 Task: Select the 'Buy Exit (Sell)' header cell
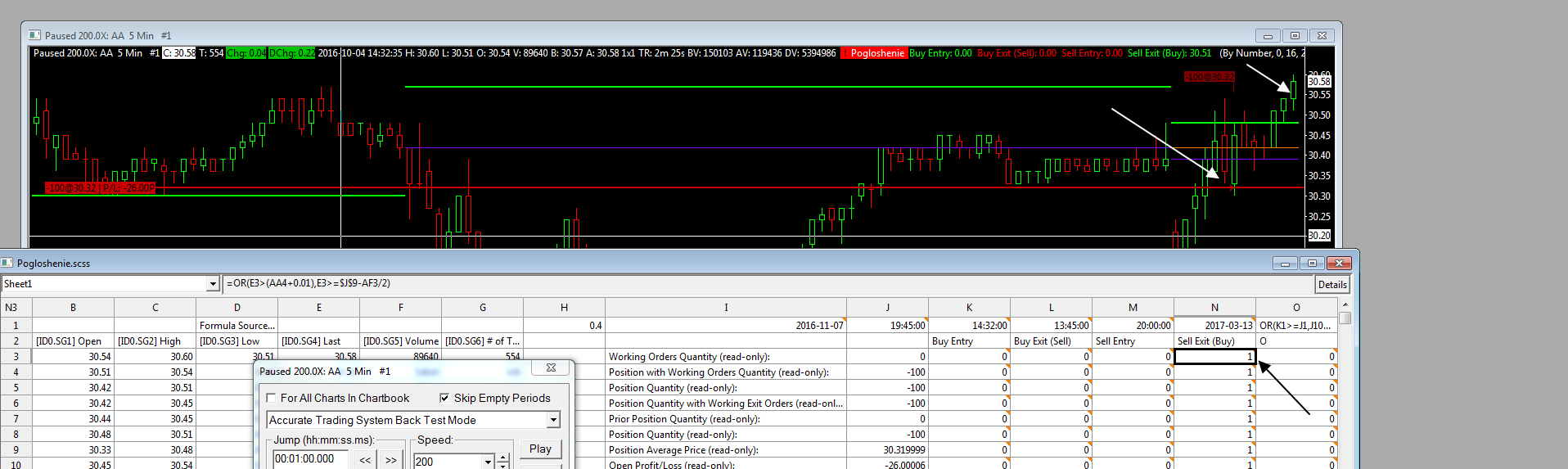pos(1051,341)
